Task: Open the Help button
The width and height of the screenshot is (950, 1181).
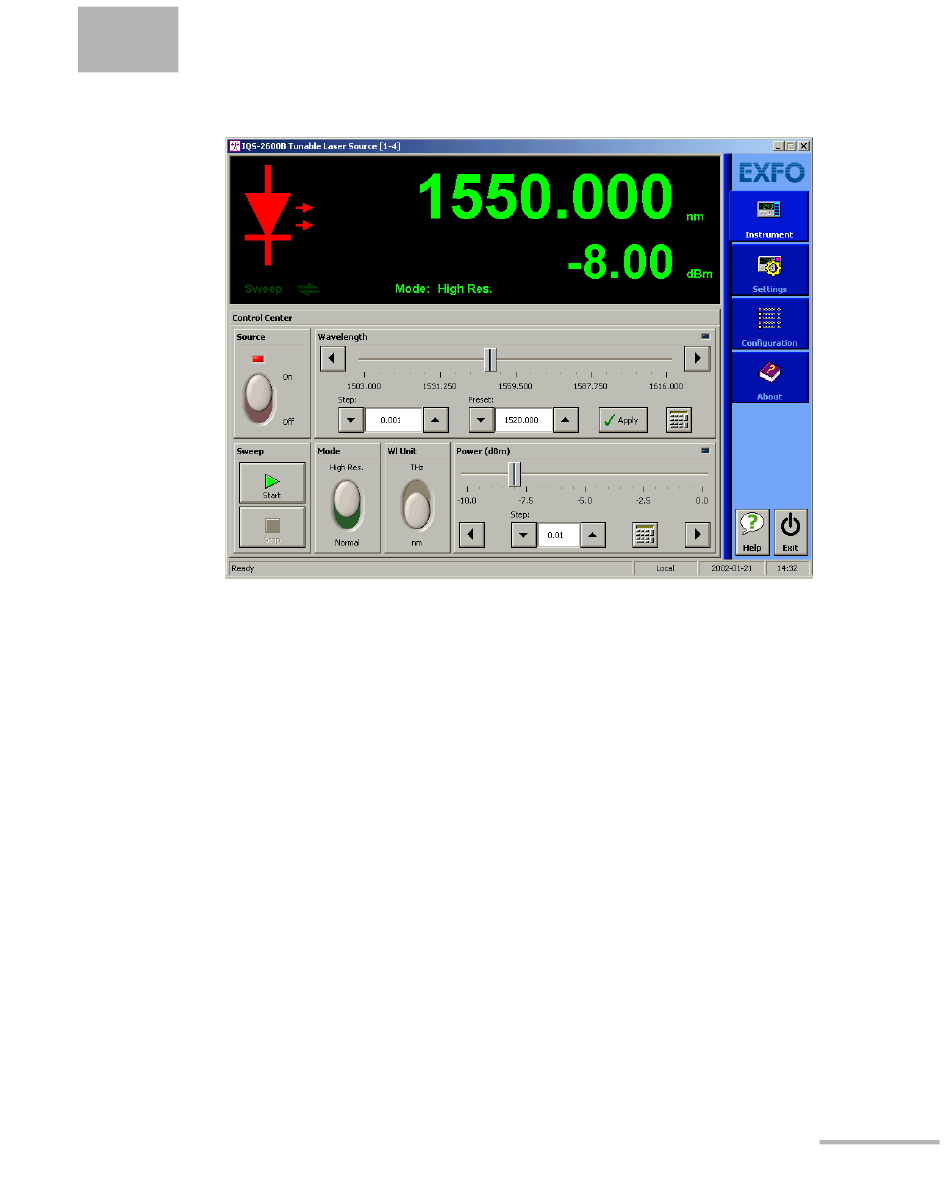Action: pos(752,532)
